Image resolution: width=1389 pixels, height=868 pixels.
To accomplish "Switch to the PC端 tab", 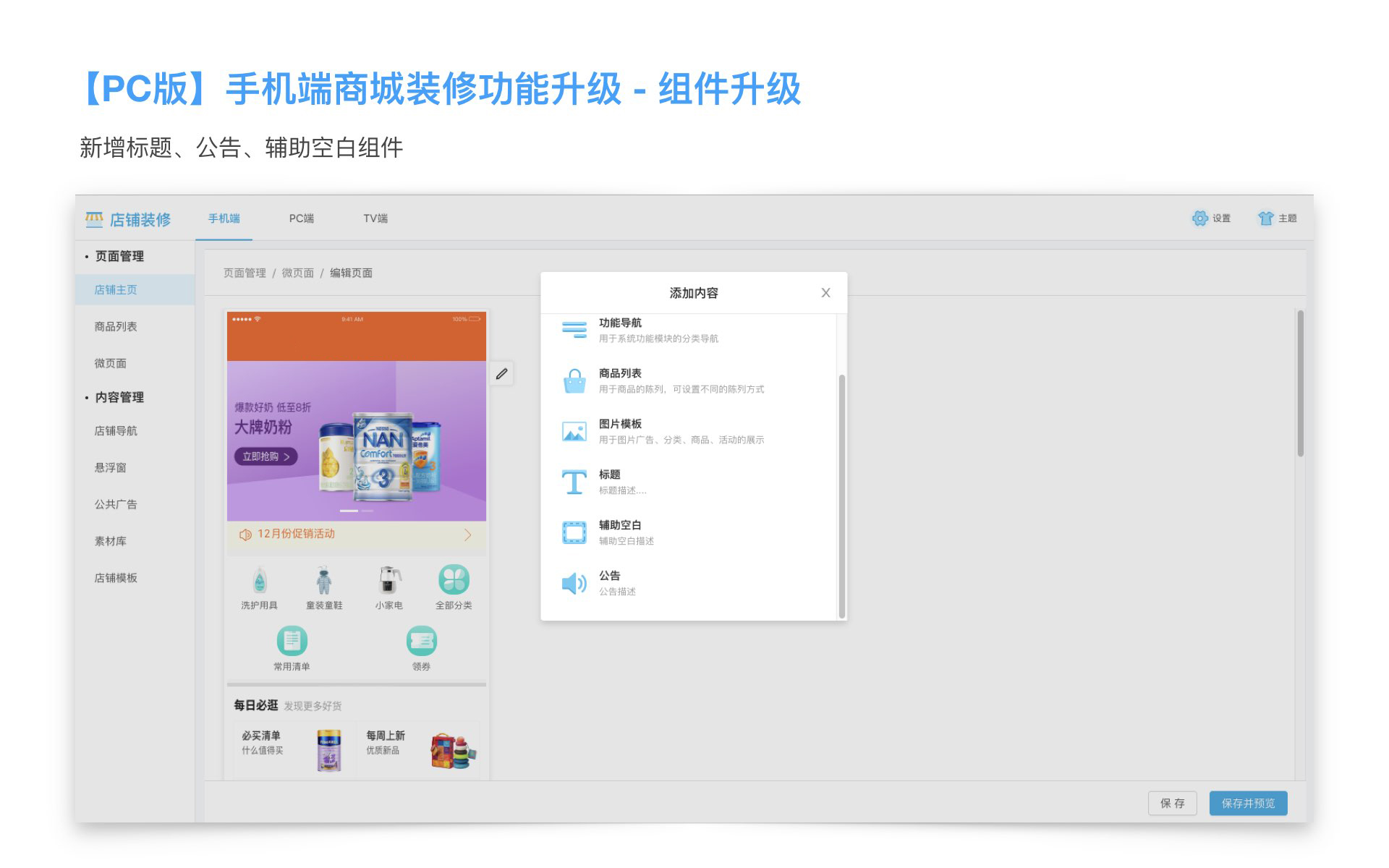I will [x=302, y=218].
